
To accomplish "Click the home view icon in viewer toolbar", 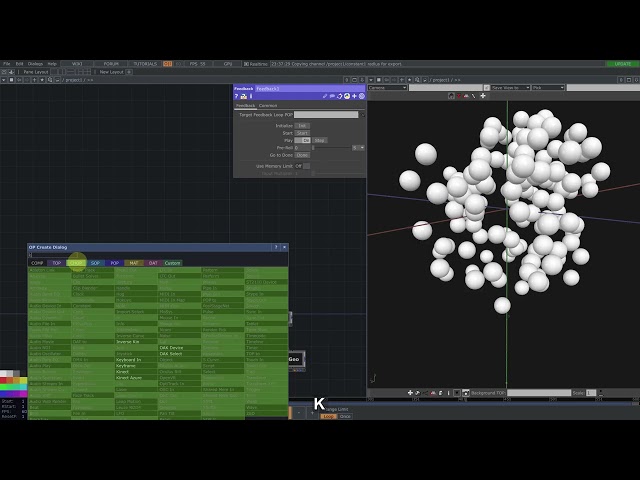I will click(x=451, y=96).
